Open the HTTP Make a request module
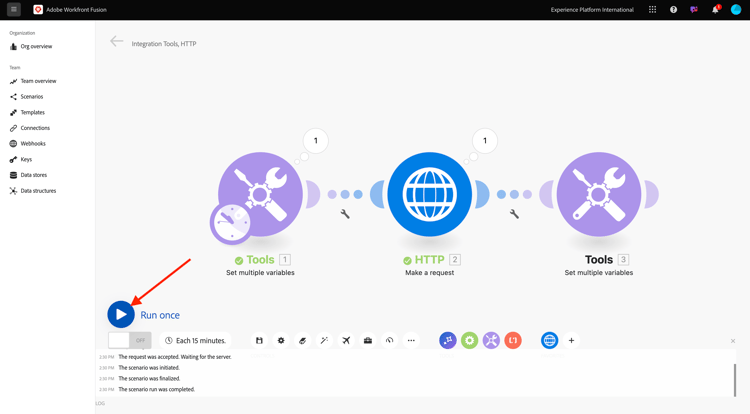Image resolution: width=750 pixels, height=414 pixels. [x=430, y=194]
